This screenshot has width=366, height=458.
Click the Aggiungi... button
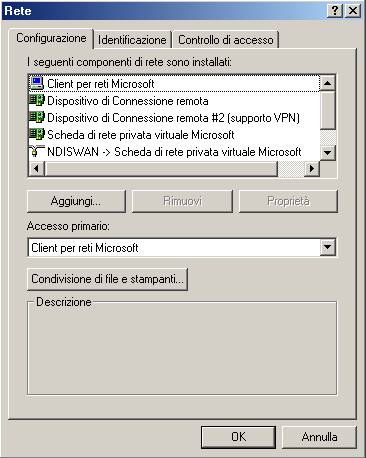click(76, 201)
